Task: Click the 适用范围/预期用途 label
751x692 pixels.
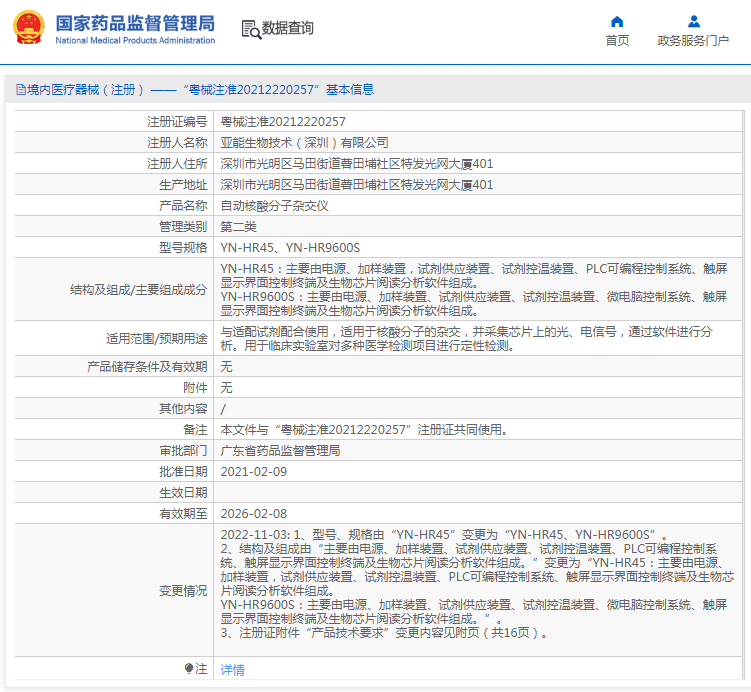Action: point(157,339)
